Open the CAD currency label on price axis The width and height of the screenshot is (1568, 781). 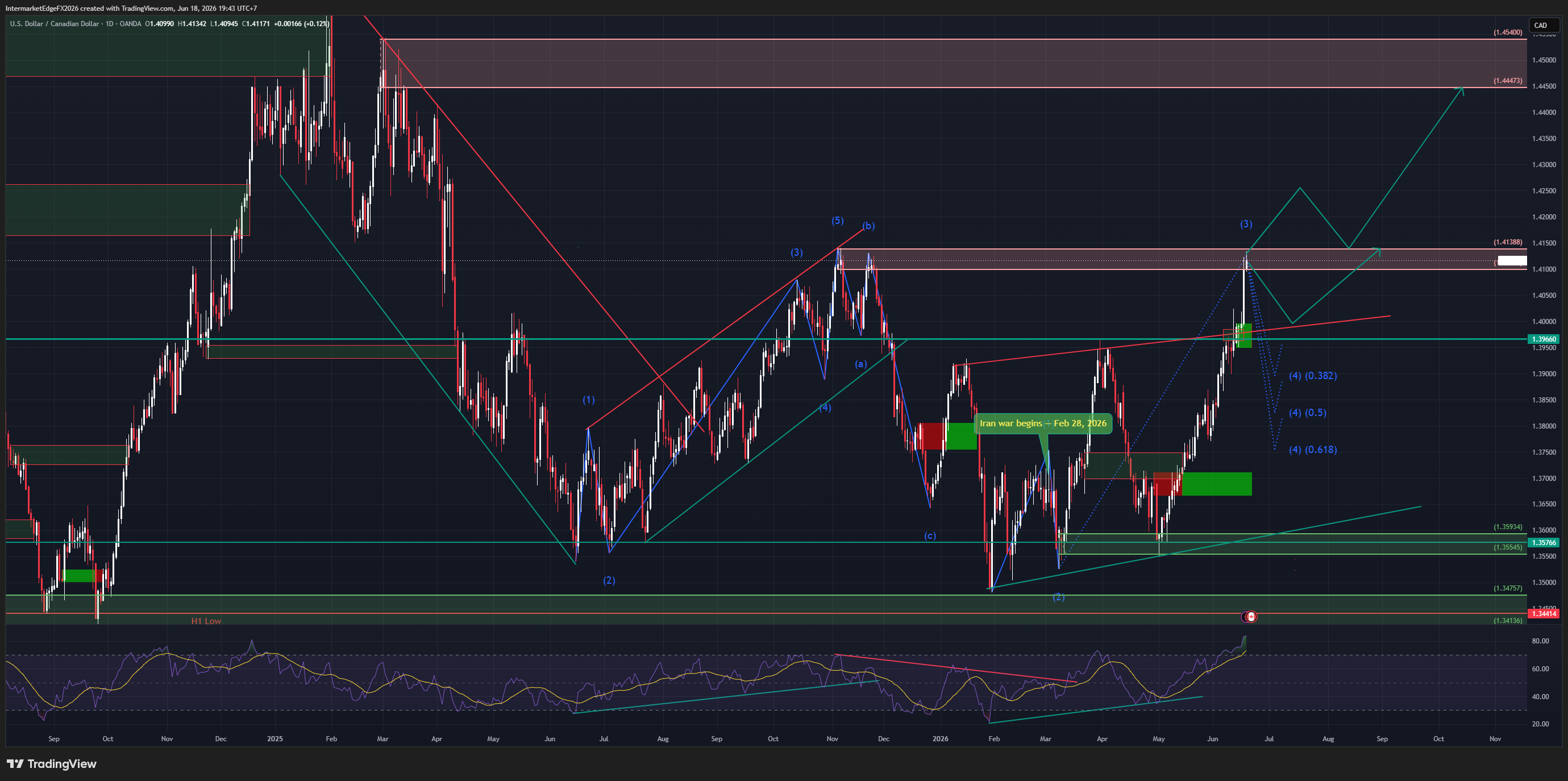pos(1545,25)
